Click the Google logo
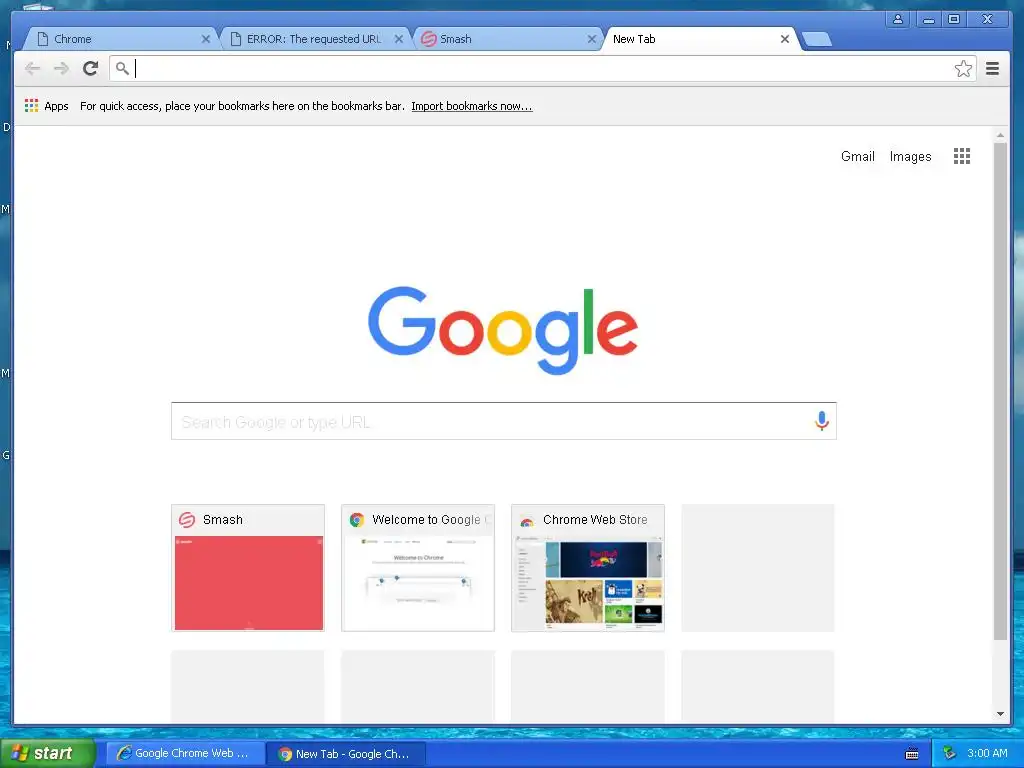The width and height of the screenshot is (1024, 768). [503, 330]
